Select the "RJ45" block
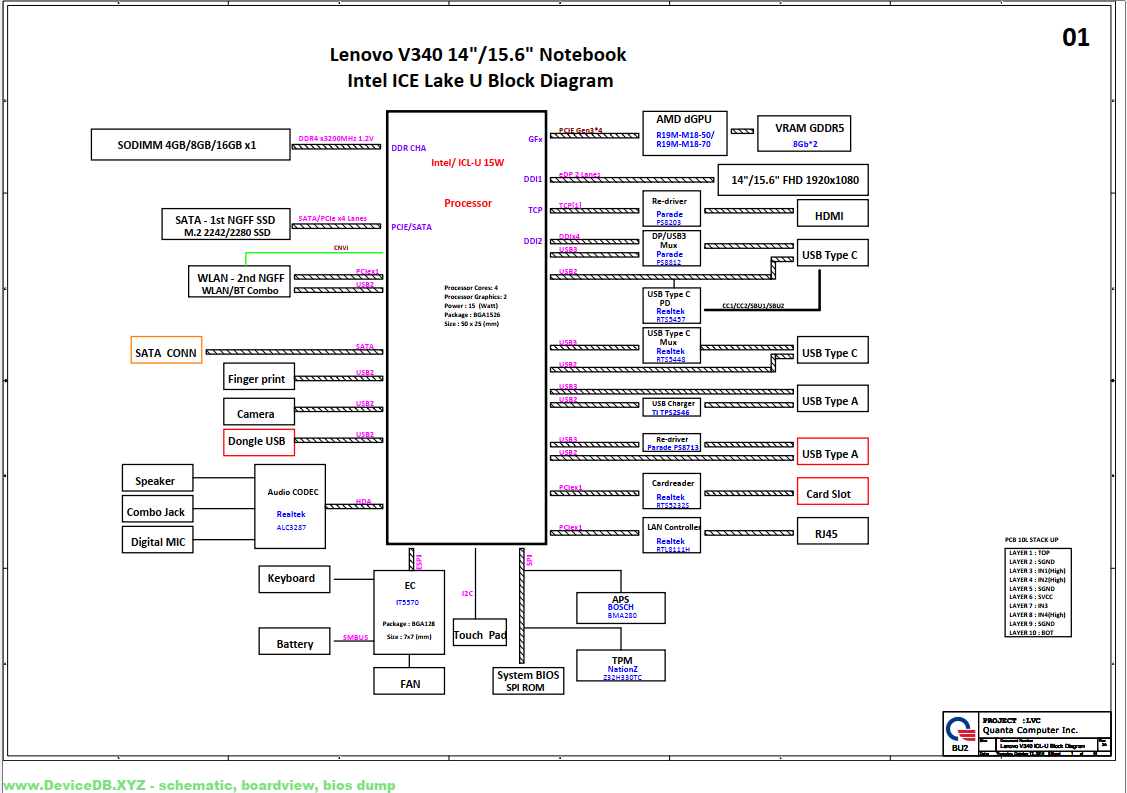 (832, 531)
